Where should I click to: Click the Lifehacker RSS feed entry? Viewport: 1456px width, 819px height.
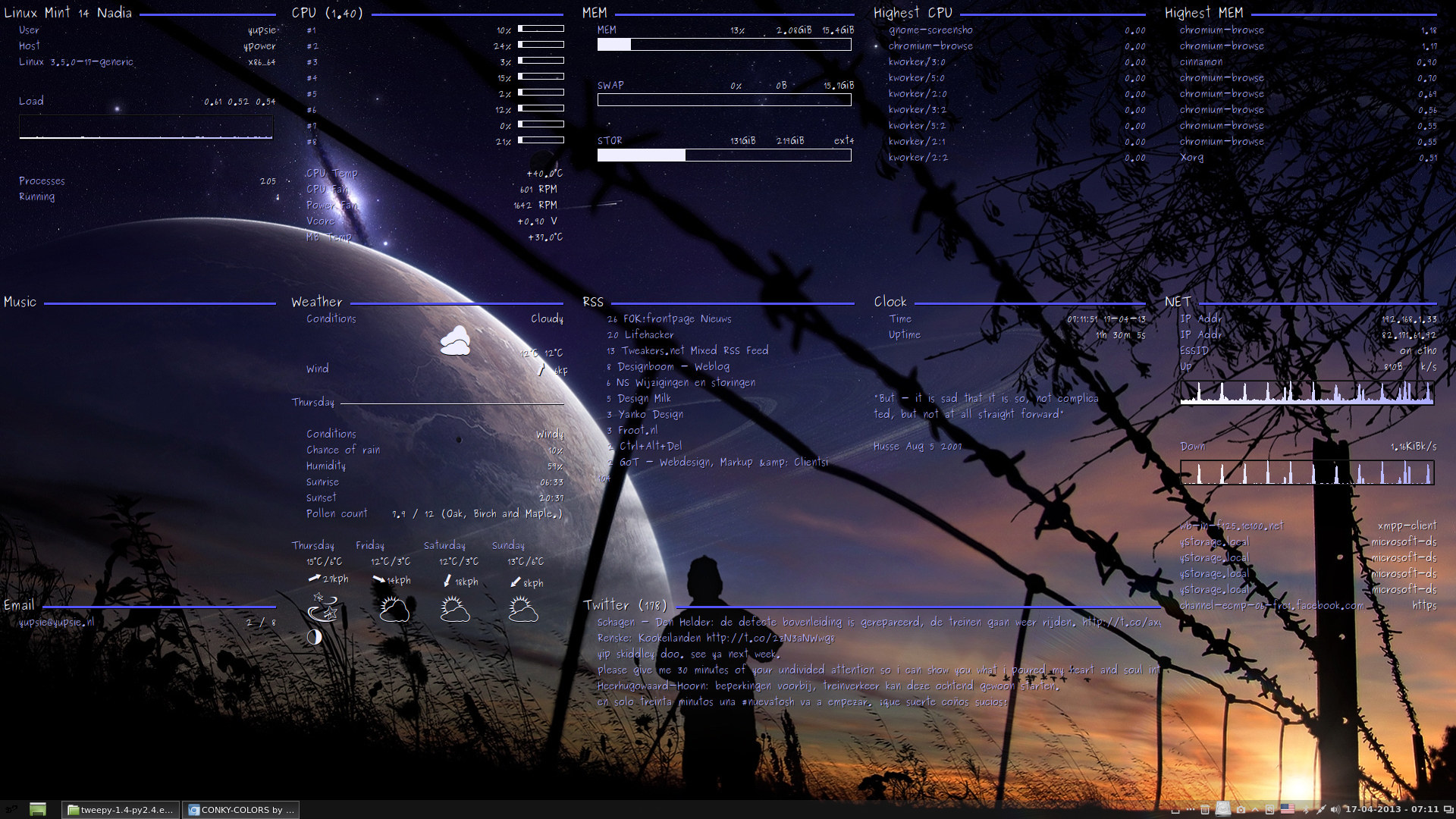pos(648,334)
